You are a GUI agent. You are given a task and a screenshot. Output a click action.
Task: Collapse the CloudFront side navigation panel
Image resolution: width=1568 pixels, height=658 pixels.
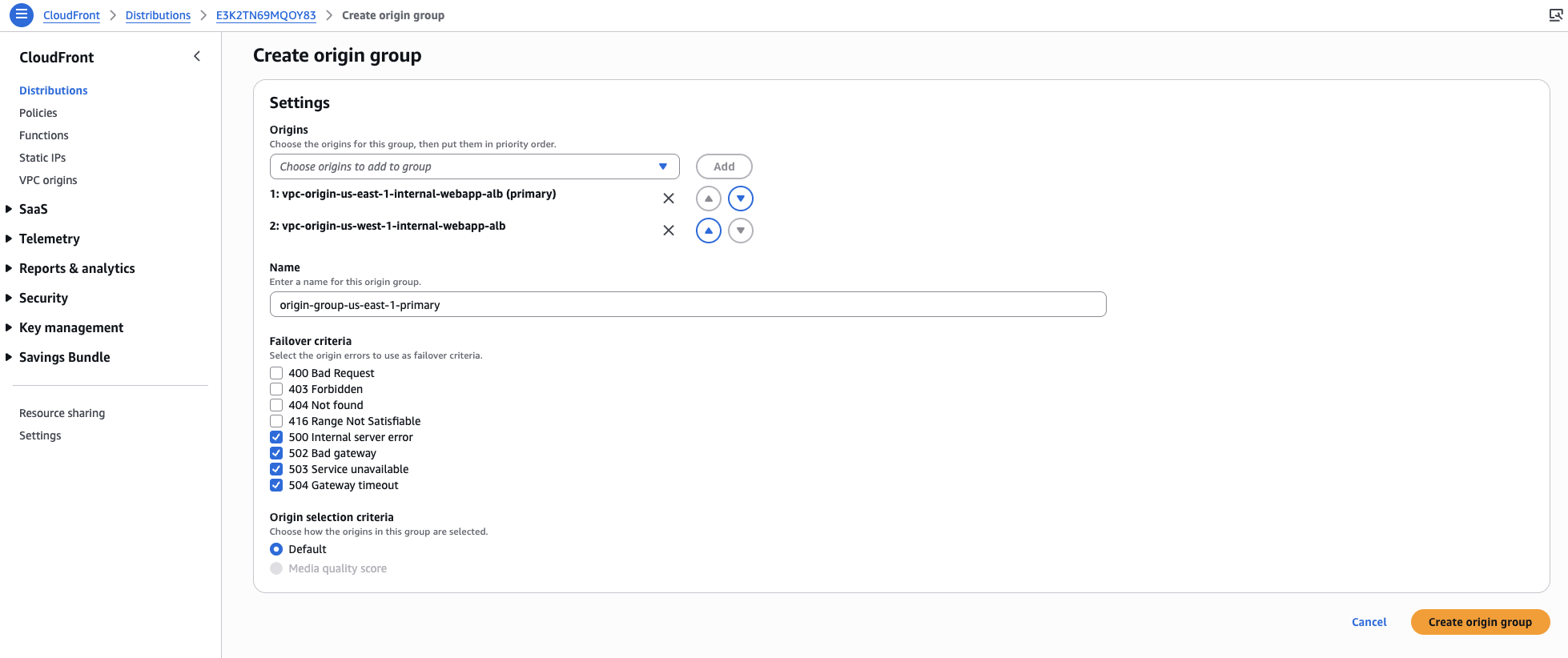pyautogui.click(x=197, y=56)
